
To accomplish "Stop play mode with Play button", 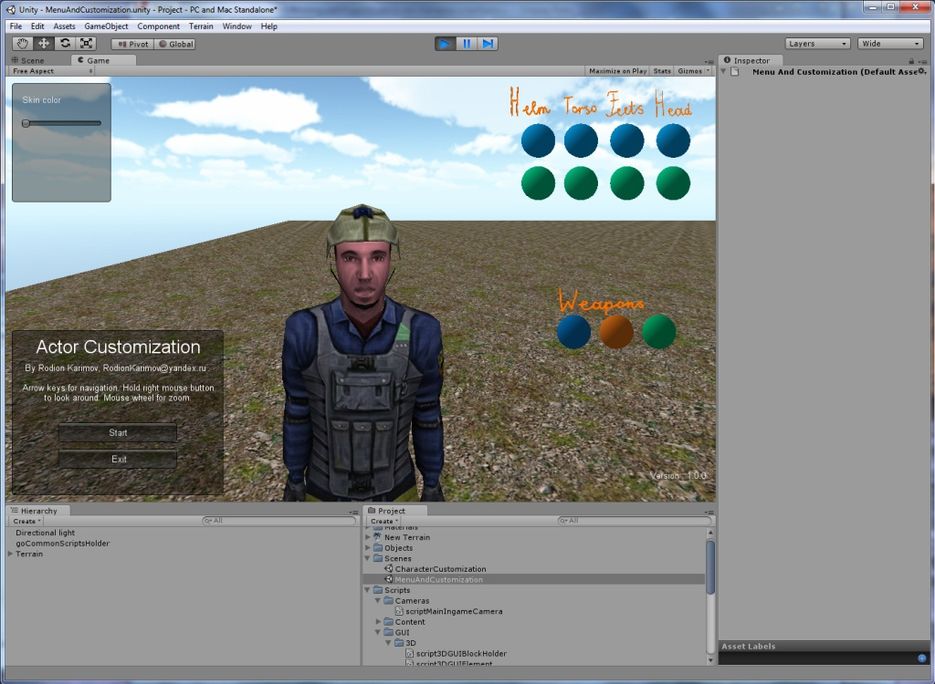I will coord(445,44).
